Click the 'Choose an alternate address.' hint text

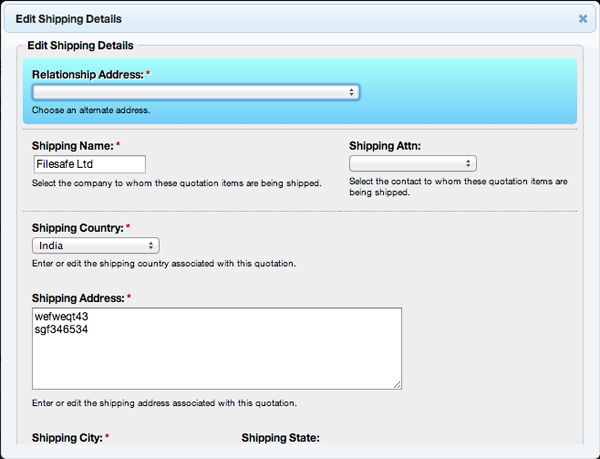click(91, 110)
